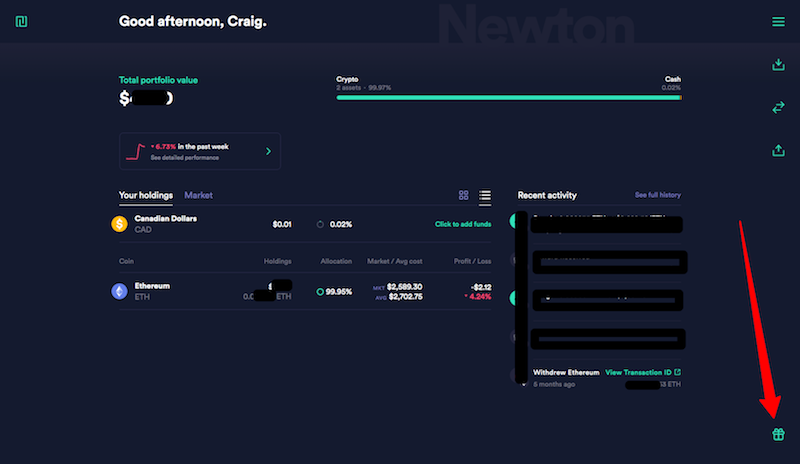Select the Your holdings tab
Image resolution: width=800 pixels, height=464 pixels.
point(146,195)
